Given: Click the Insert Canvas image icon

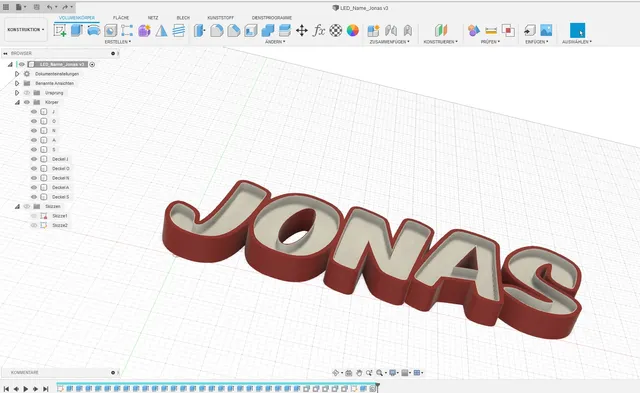Looking at the screenshot, I should (546, 31).
